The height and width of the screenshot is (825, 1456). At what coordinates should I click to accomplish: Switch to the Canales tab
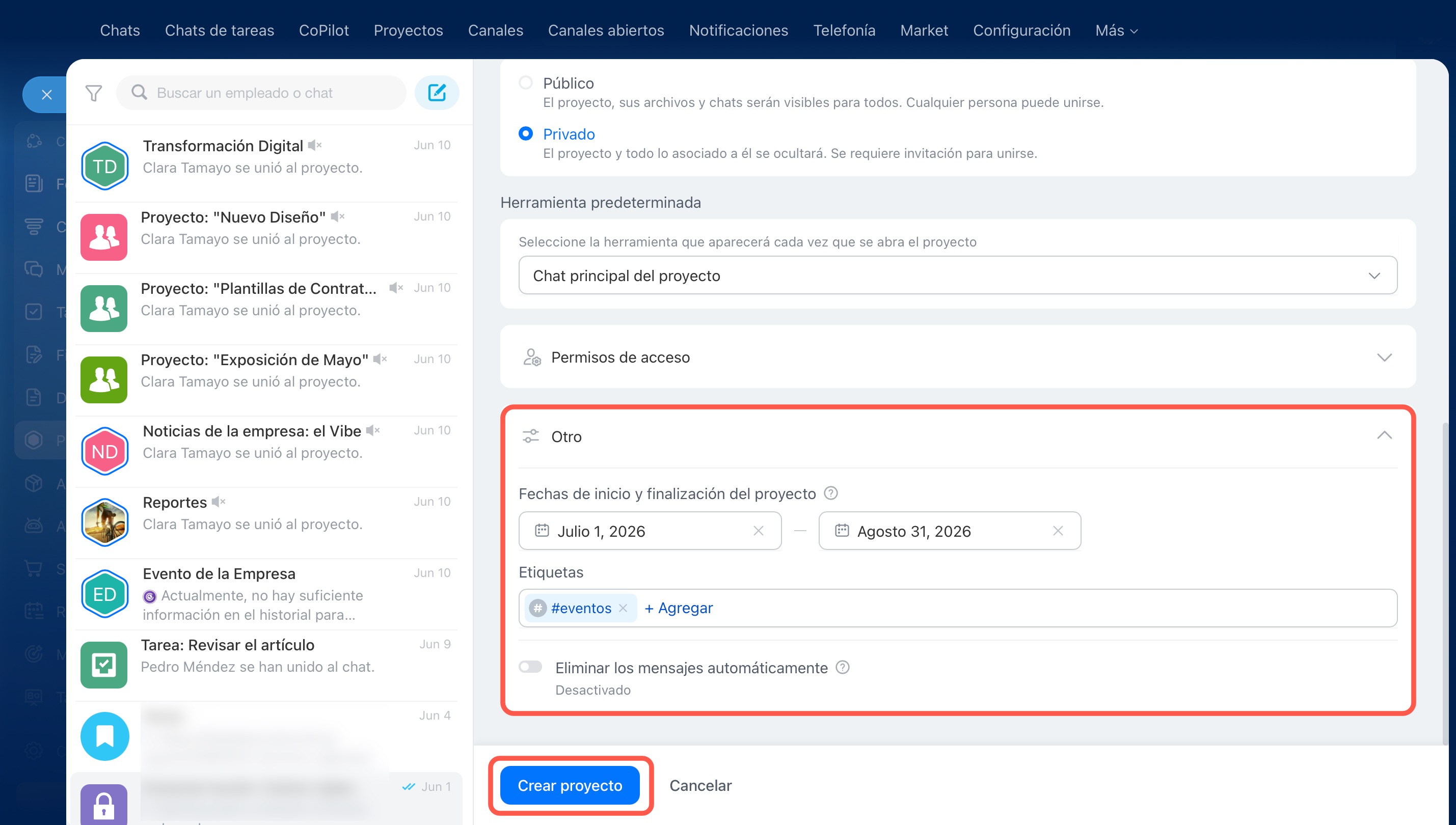(495, 31)
